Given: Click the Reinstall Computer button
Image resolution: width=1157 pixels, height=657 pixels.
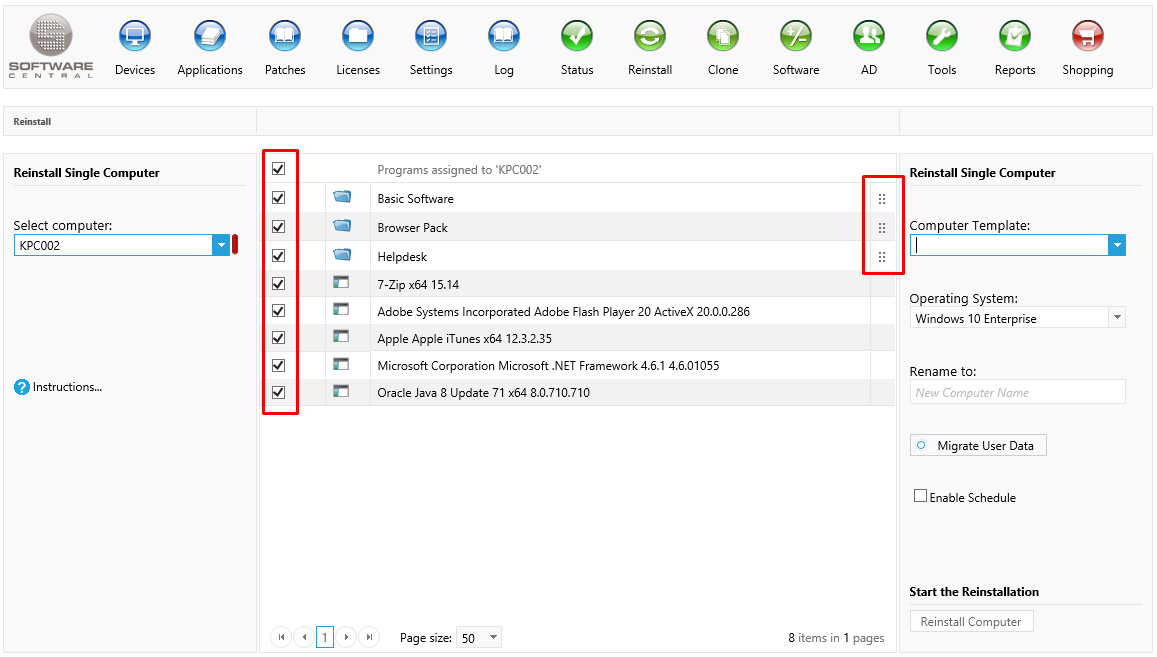Looking at the screenshot, I should point(970,622).
